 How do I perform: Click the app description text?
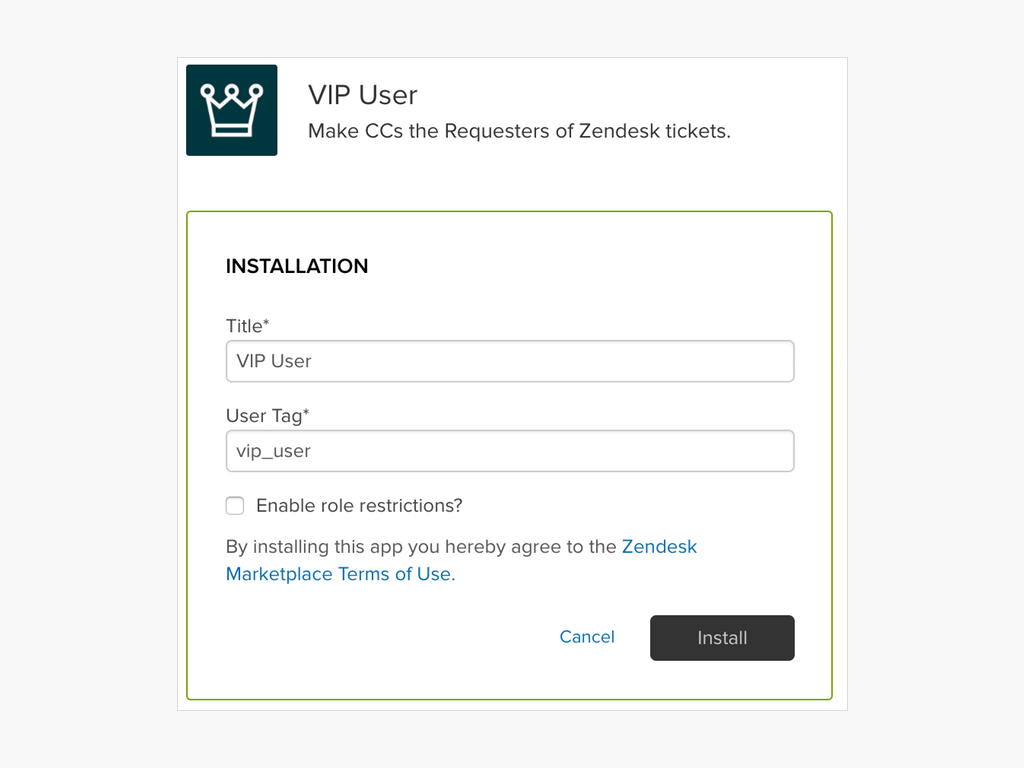(518, 131)
